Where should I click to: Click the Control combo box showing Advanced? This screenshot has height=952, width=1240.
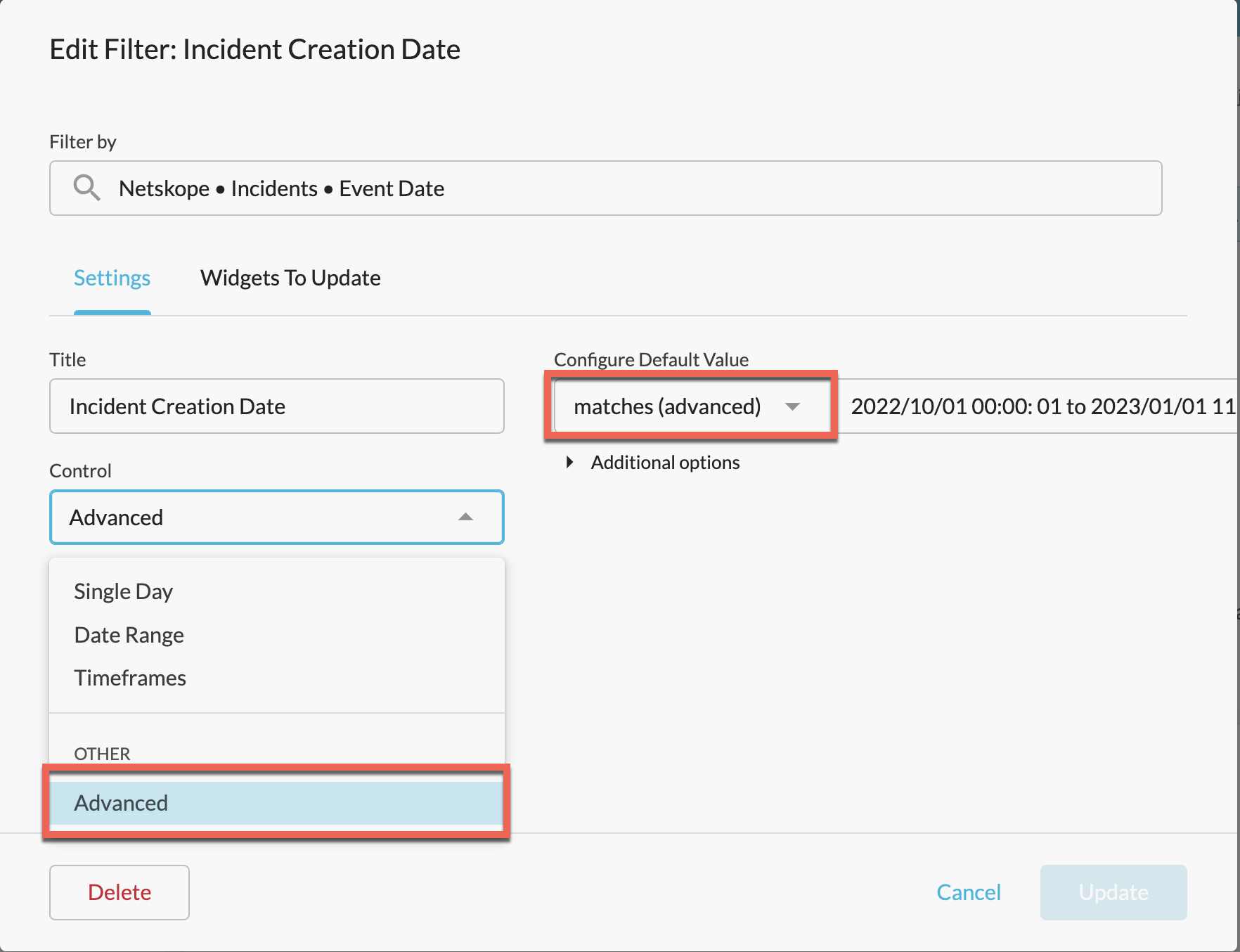277,517
